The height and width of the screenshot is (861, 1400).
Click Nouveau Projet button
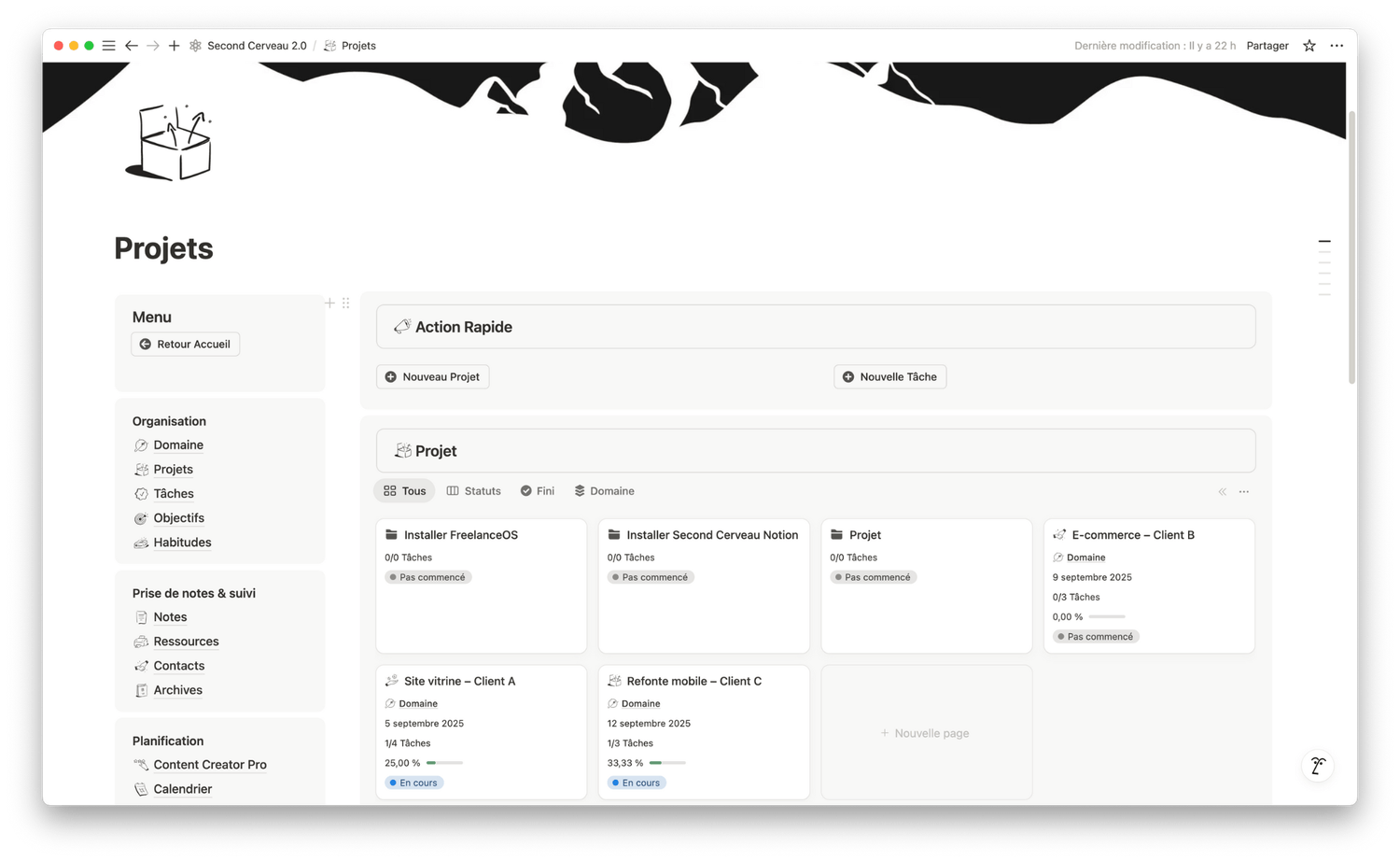pyautogui.click(x=433, y=376)
